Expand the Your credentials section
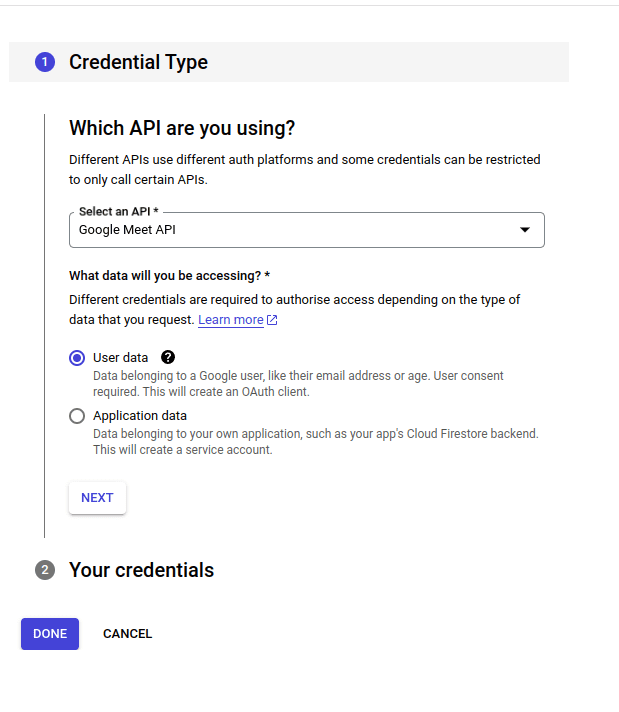The width and height of the screenshot is (619, 712). coord(141,570)
